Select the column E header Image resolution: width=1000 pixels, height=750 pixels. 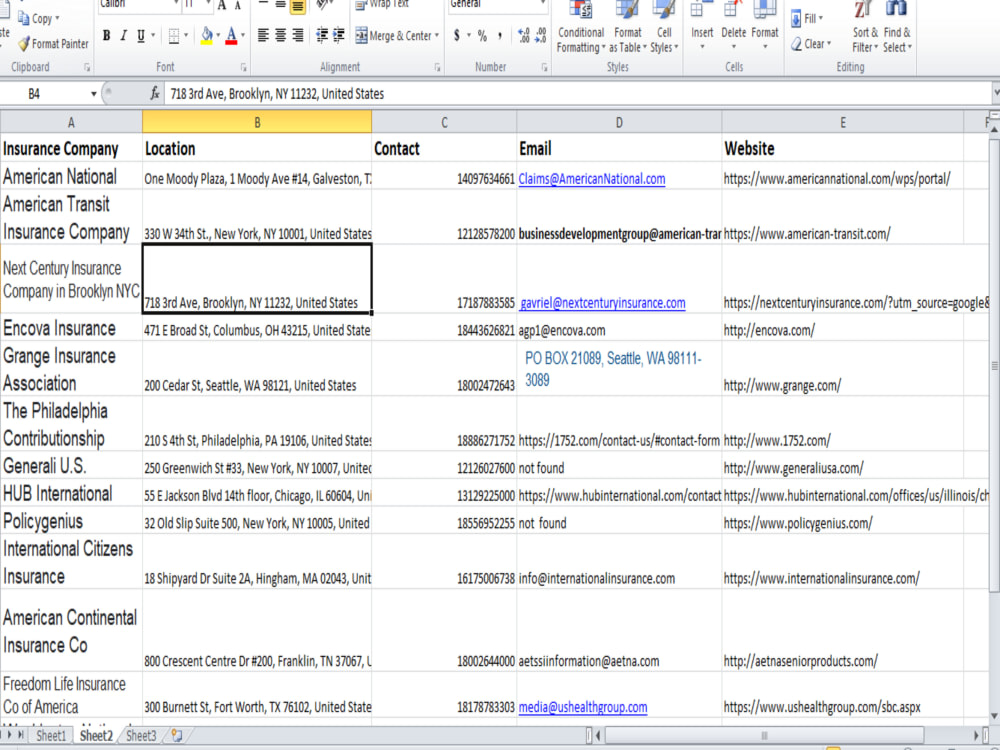pos(842,122)
